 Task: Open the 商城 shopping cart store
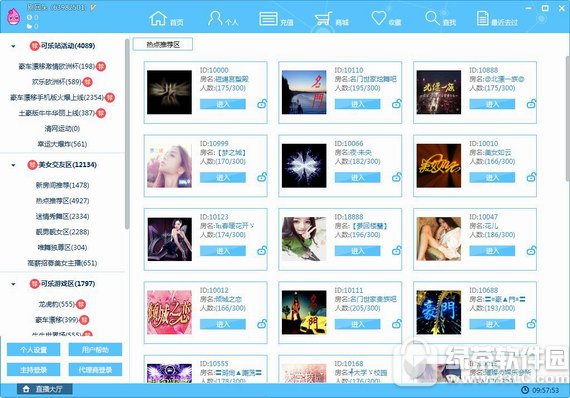[331, 19]
